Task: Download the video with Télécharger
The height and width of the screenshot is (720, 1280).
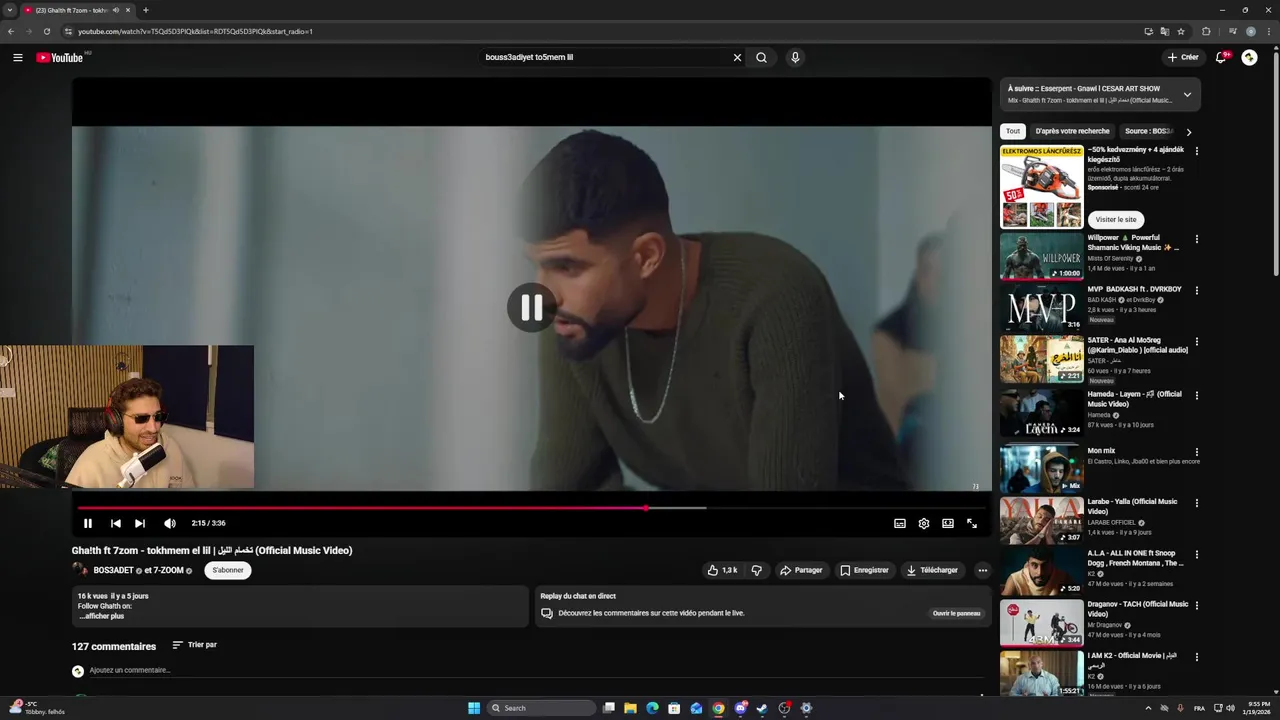Action: pyautogui.click(x=932, y=570)
